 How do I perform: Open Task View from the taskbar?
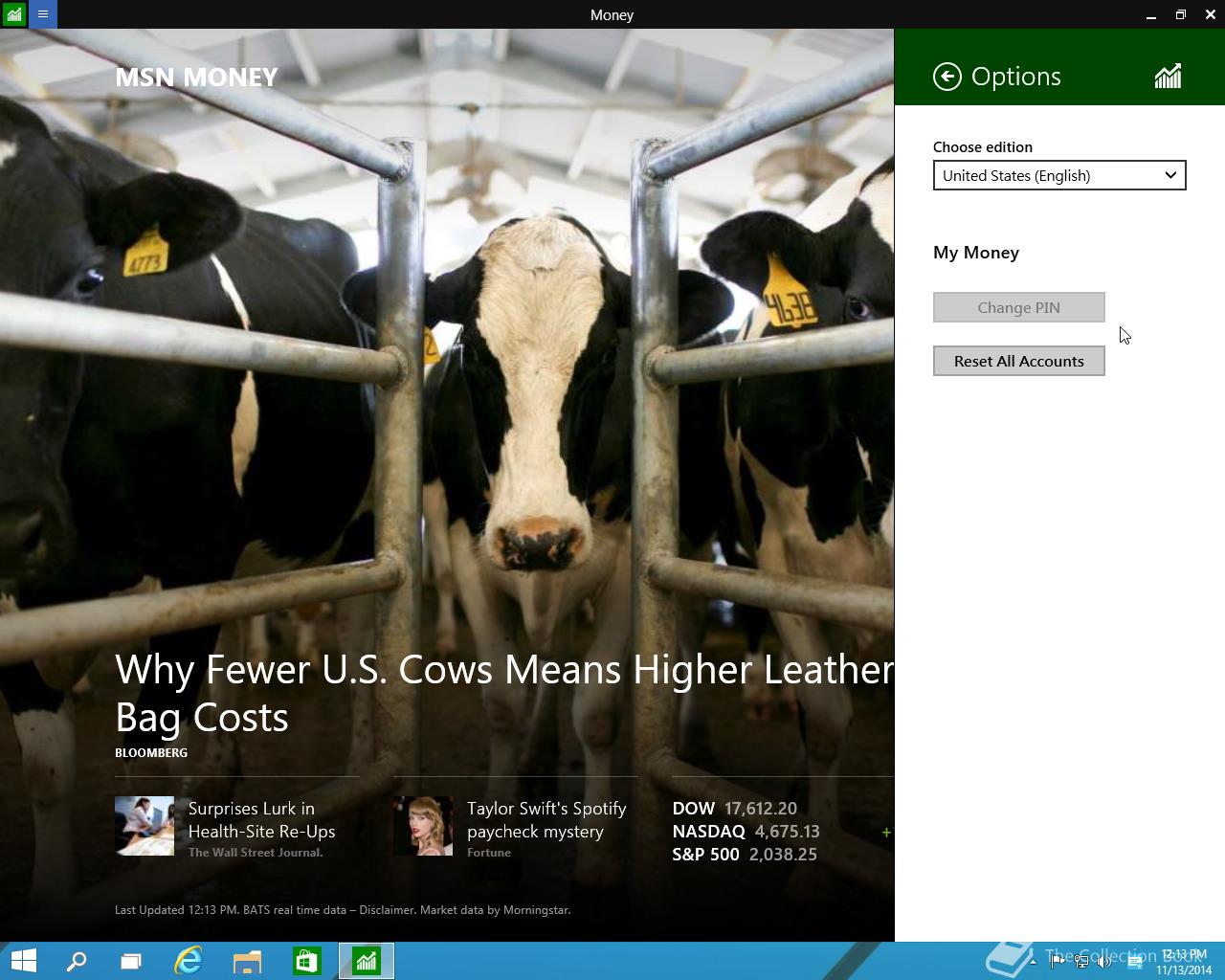point(131,961)
